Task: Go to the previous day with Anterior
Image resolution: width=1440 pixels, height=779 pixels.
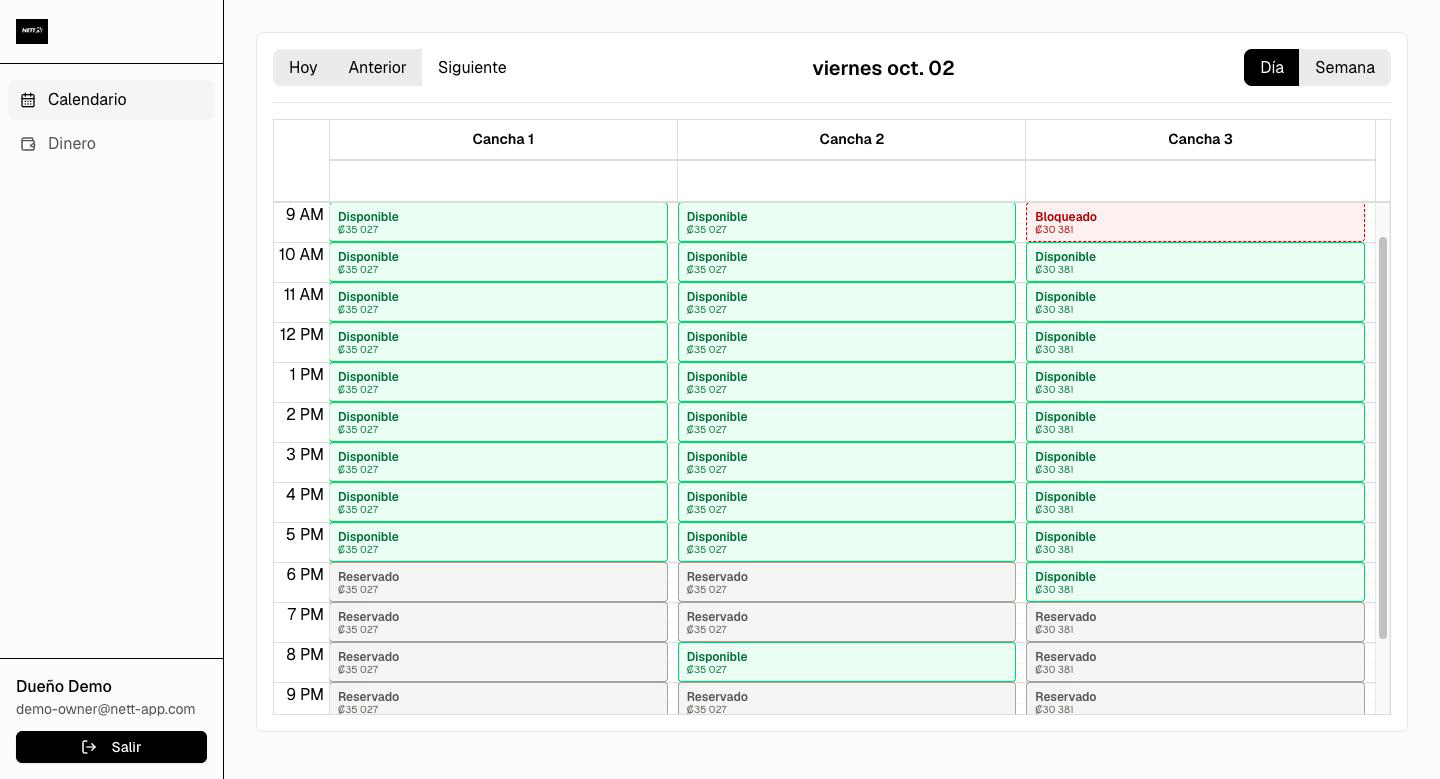Action: click(377, 68)
